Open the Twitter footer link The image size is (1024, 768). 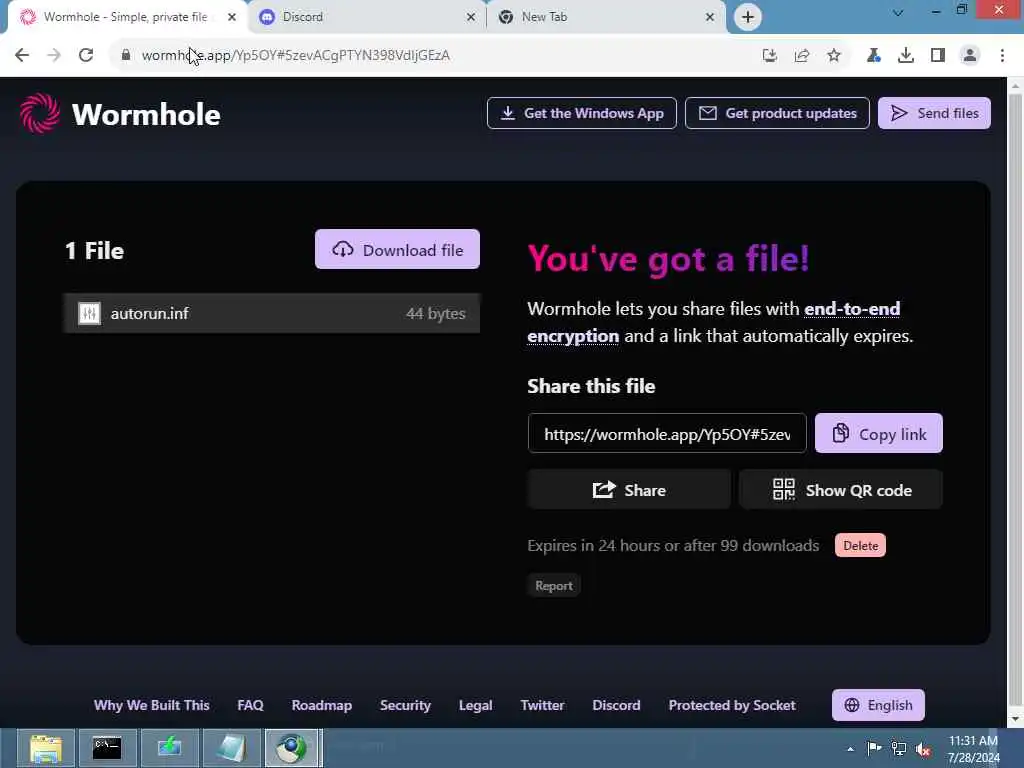point(542,705)
